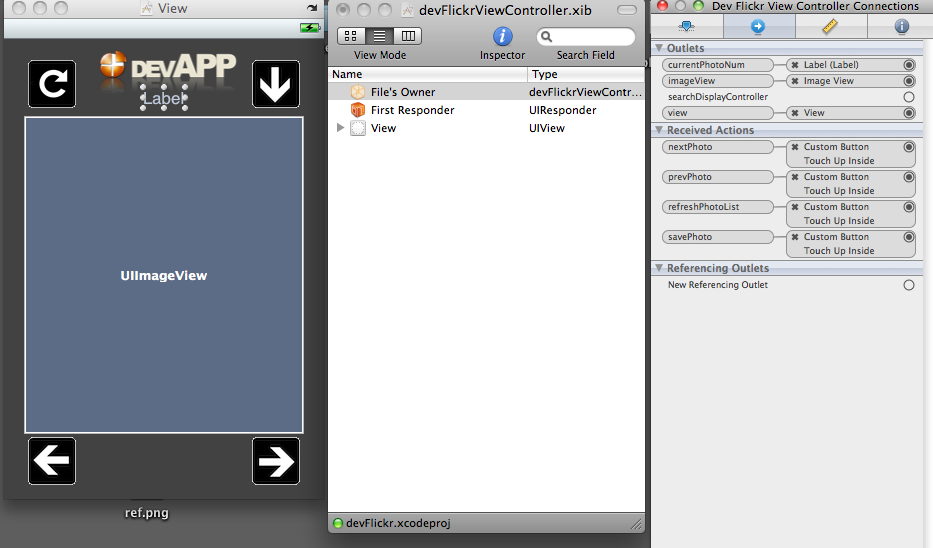Disconnect the imageView outlet with its x

[795, 81]
